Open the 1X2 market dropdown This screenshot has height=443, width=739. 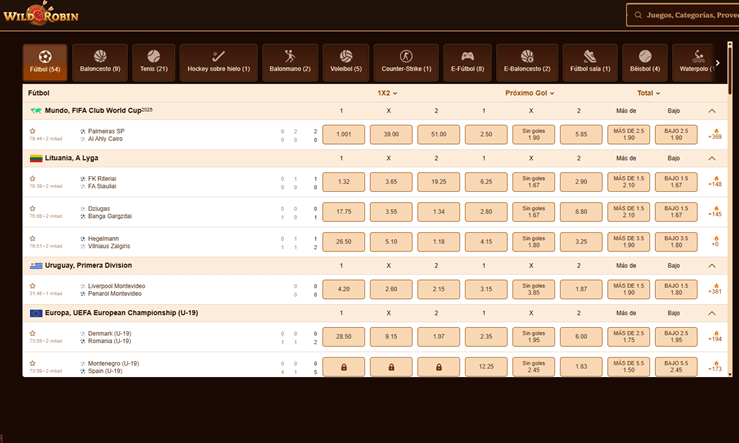(387, 92)
